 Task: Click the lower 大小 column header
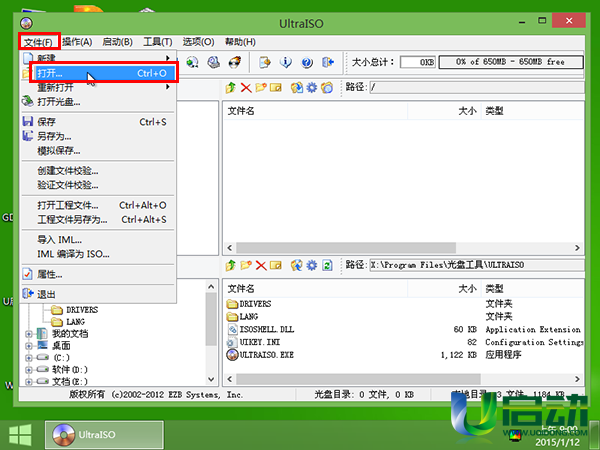(444, 289)
